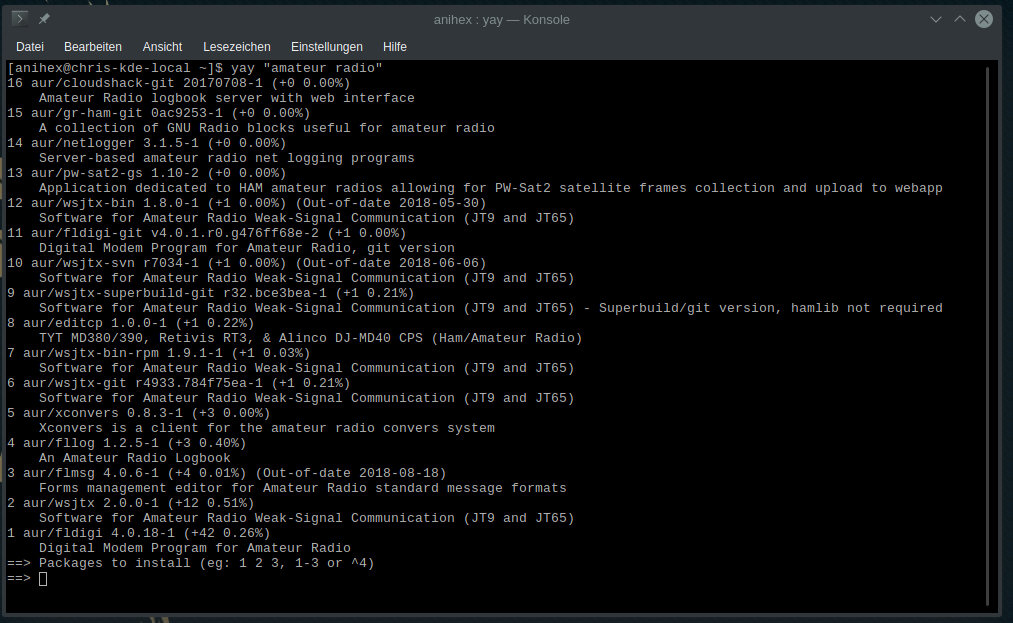
Task: Open the Bearbeiten menu
Action: coord(92,47)
